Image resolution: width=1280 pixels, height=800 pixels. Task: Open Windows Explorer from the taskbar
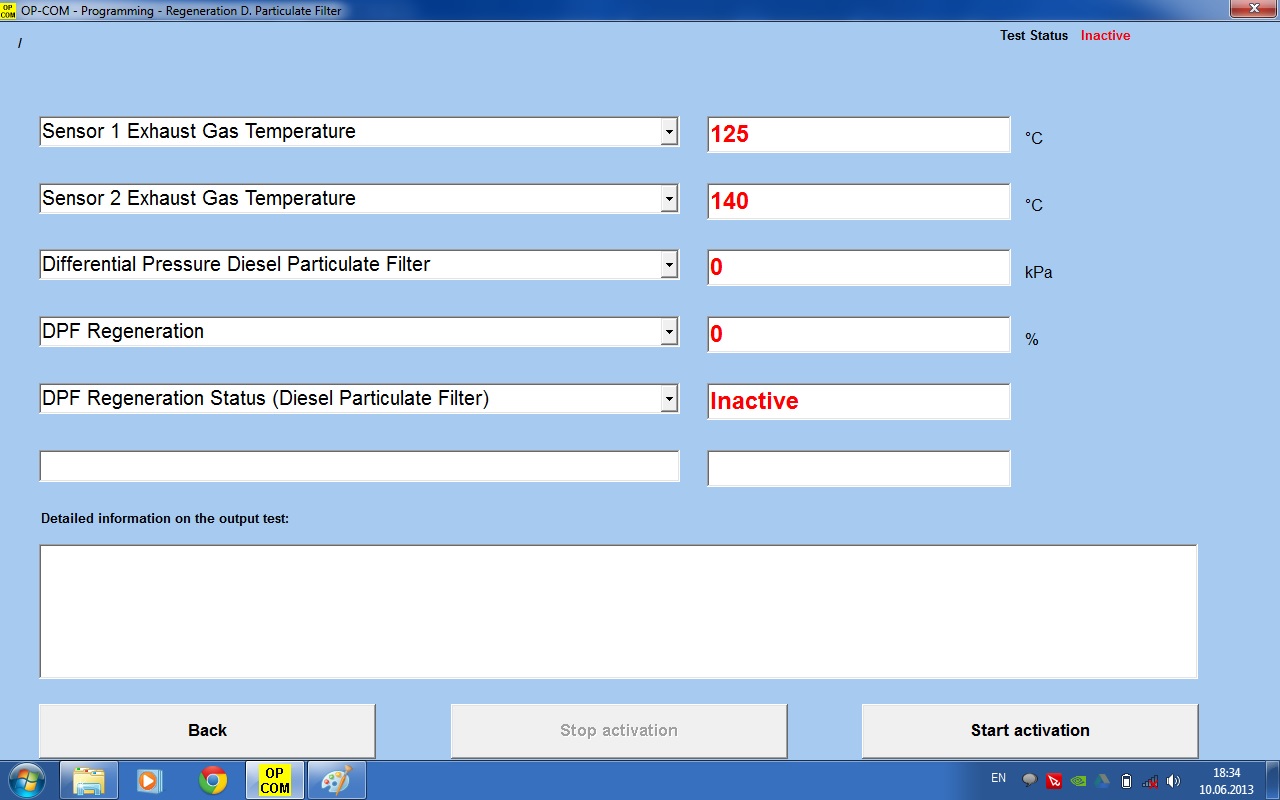(x=89, y=780)
